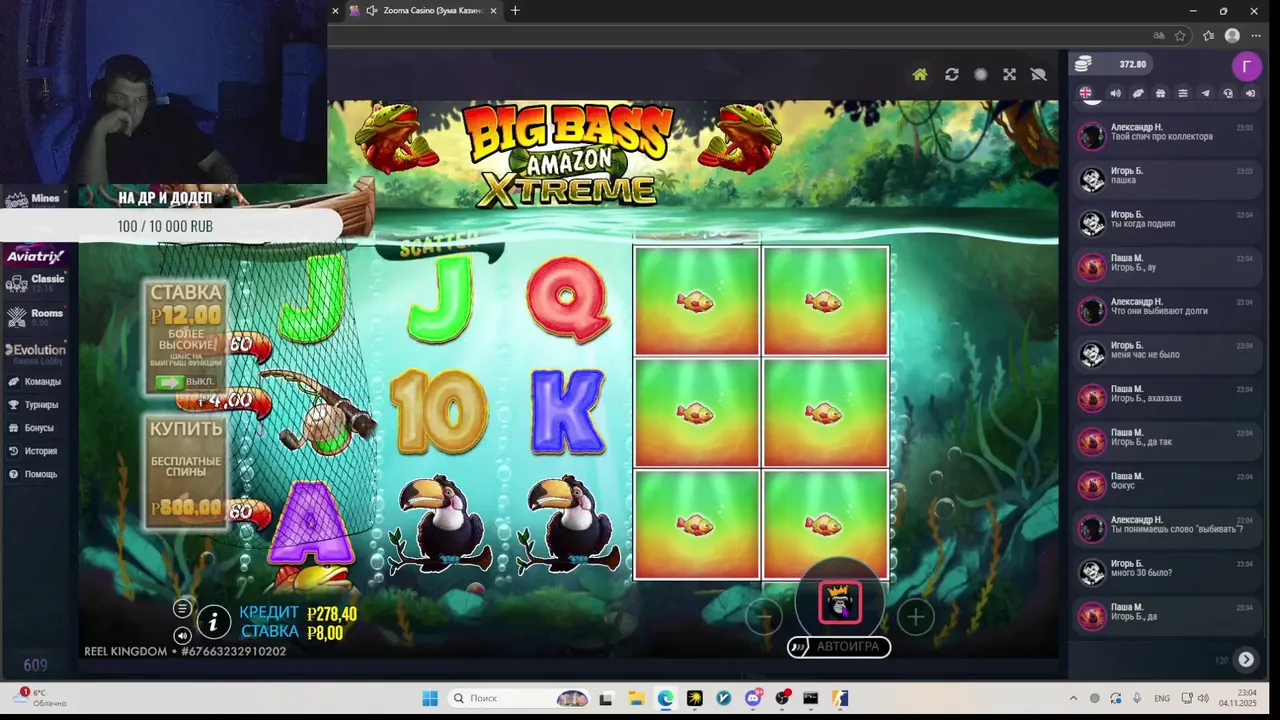Screen dimensions: 1280x720
Task: Open the volume control in system tray
Action: tap(1203, 698)
